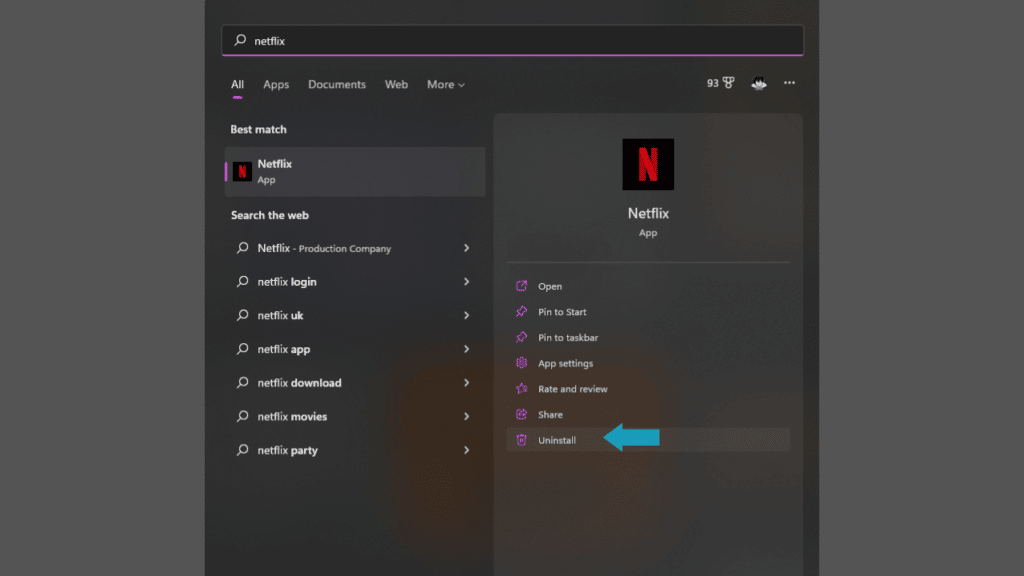Click the Open action icon
Screen dimensions: 1024x576
coord(521,286)
